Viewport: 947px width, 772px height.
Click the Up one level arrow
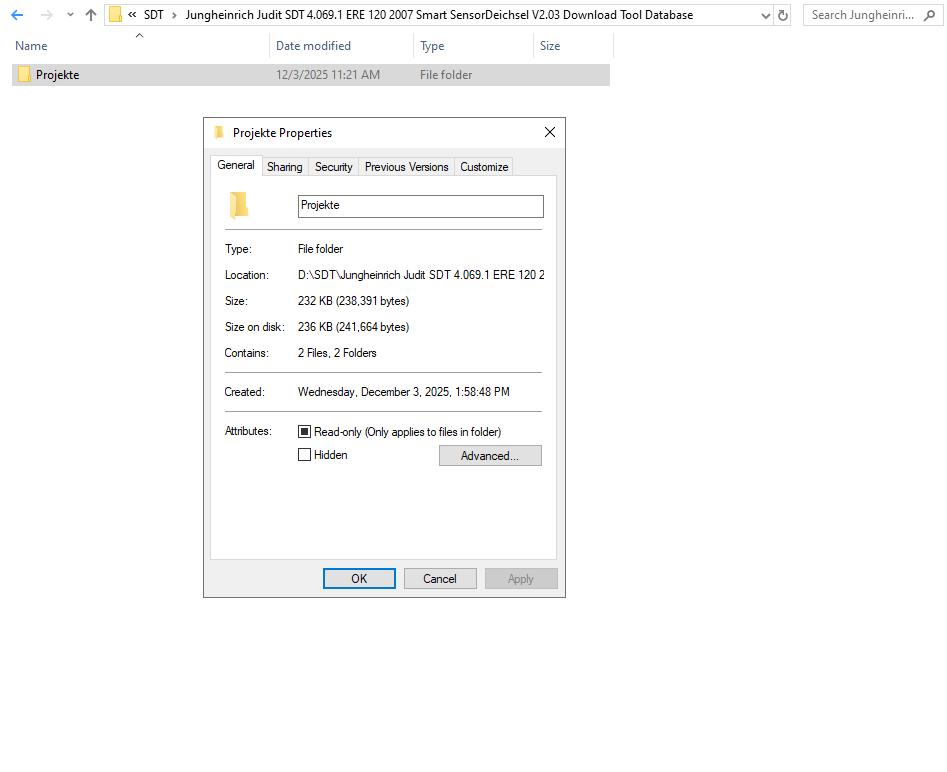point(91,15)
